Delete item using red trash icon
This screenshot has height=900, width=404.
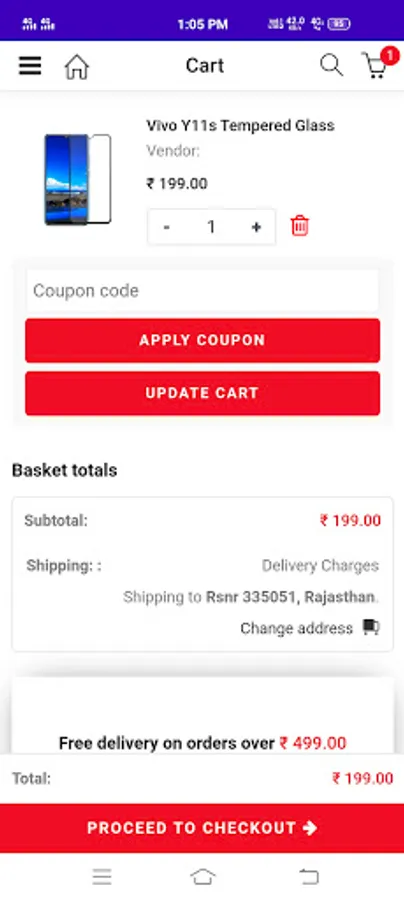coord(300,226)
